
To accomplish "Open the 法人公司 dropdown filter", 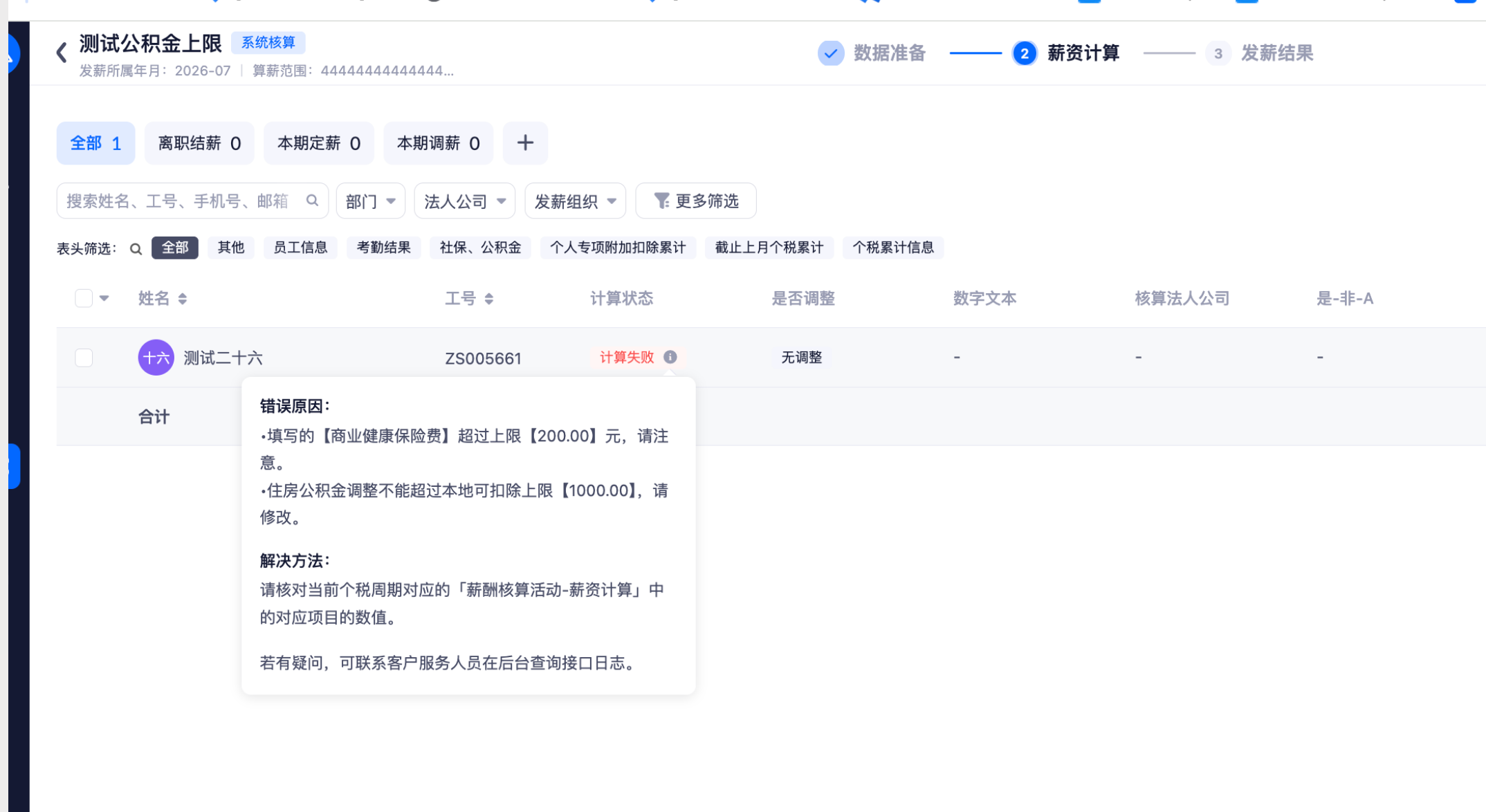I will pyautogui.click(x=465, y=201).
